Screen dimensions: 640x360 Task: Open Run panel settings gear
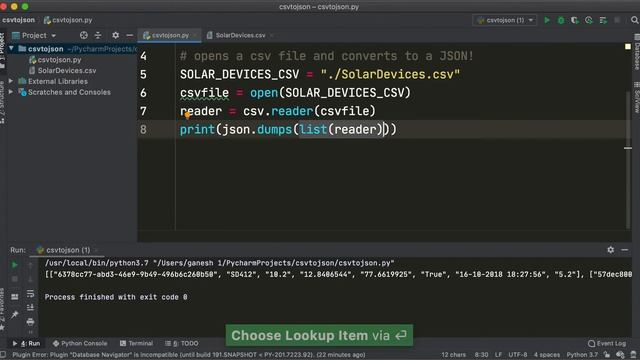pos(610,250)
